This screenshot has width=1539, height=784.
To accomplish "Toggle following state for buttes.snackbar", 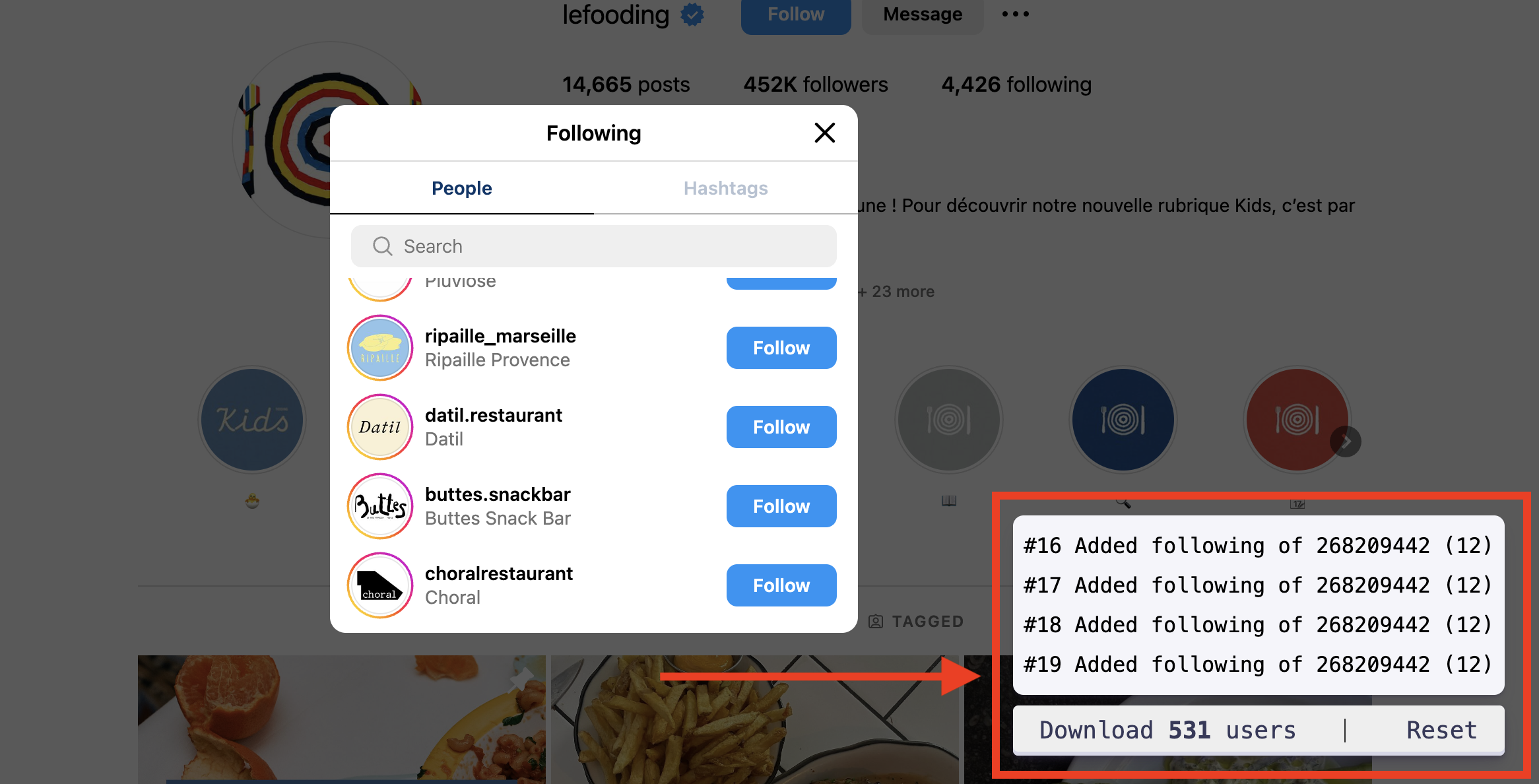I will (781, 506).
